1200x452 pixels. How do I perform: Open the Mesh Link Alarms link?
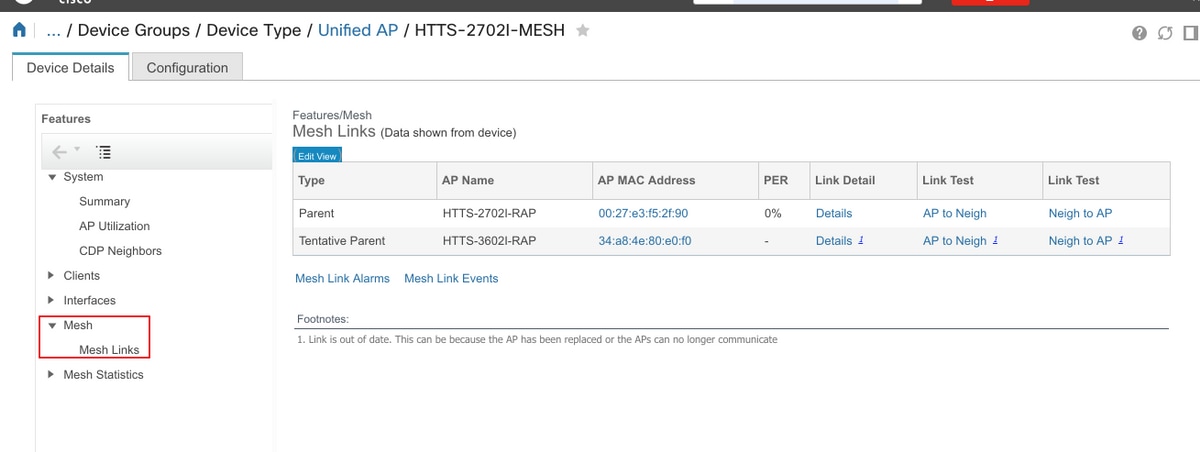[342, 278]
